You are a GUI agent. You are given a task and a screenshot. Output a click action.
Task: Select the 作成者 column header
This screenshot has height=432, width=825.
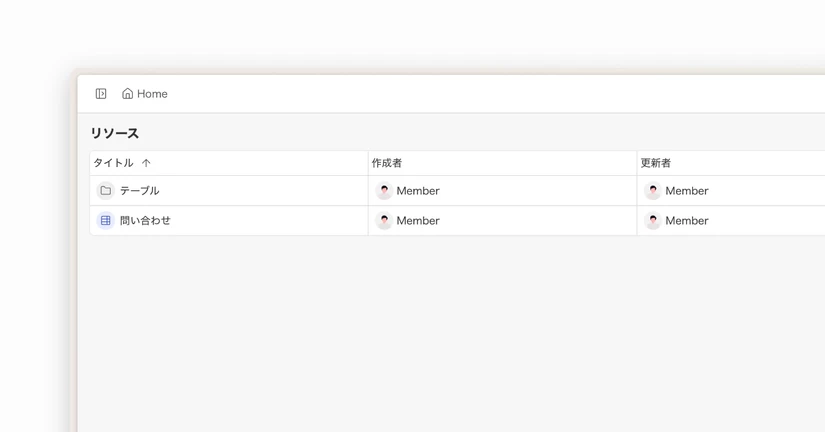pyautogui.click(x=387, y=163)
